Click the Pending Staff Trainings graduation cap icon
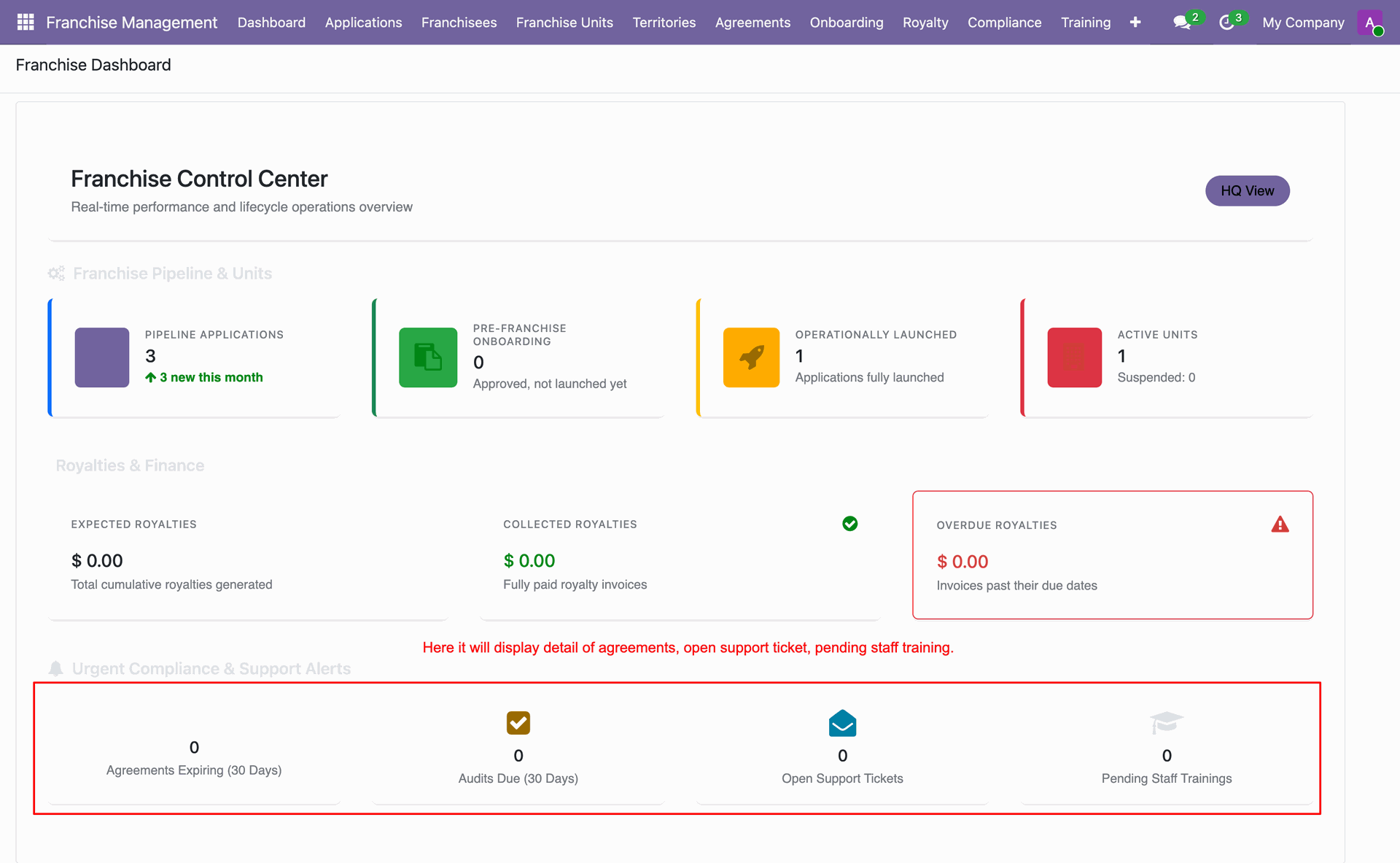The height and width of the screenshot is (863, 1400). [x=1167, y=723]
